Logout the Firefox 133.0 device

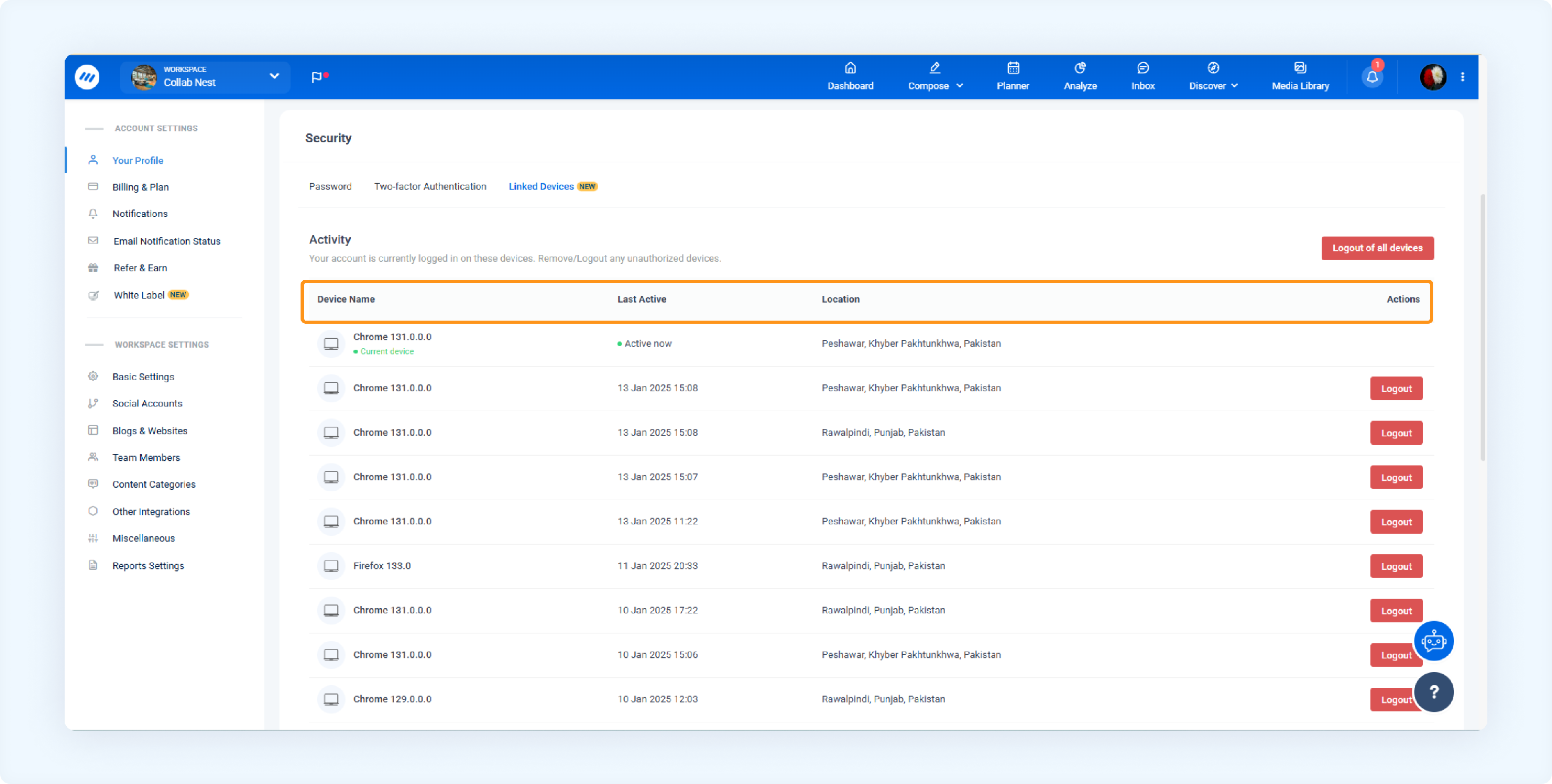click(x=1397, y=566)
